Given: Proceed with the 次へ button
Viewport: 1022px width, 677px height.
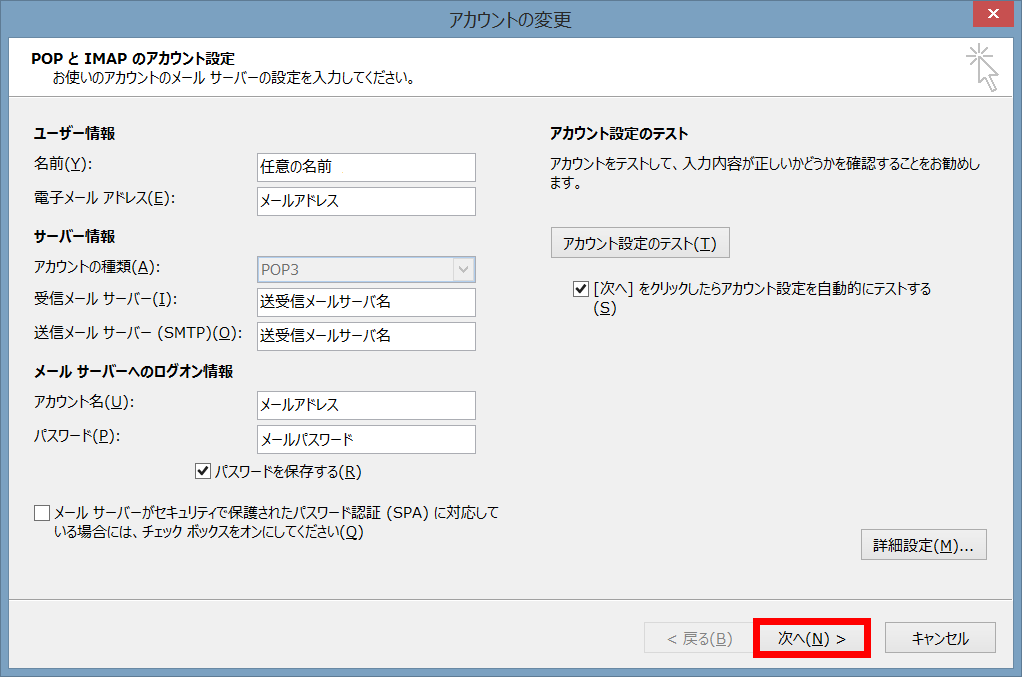Looking at the screenshot, I should coord(812,638).
